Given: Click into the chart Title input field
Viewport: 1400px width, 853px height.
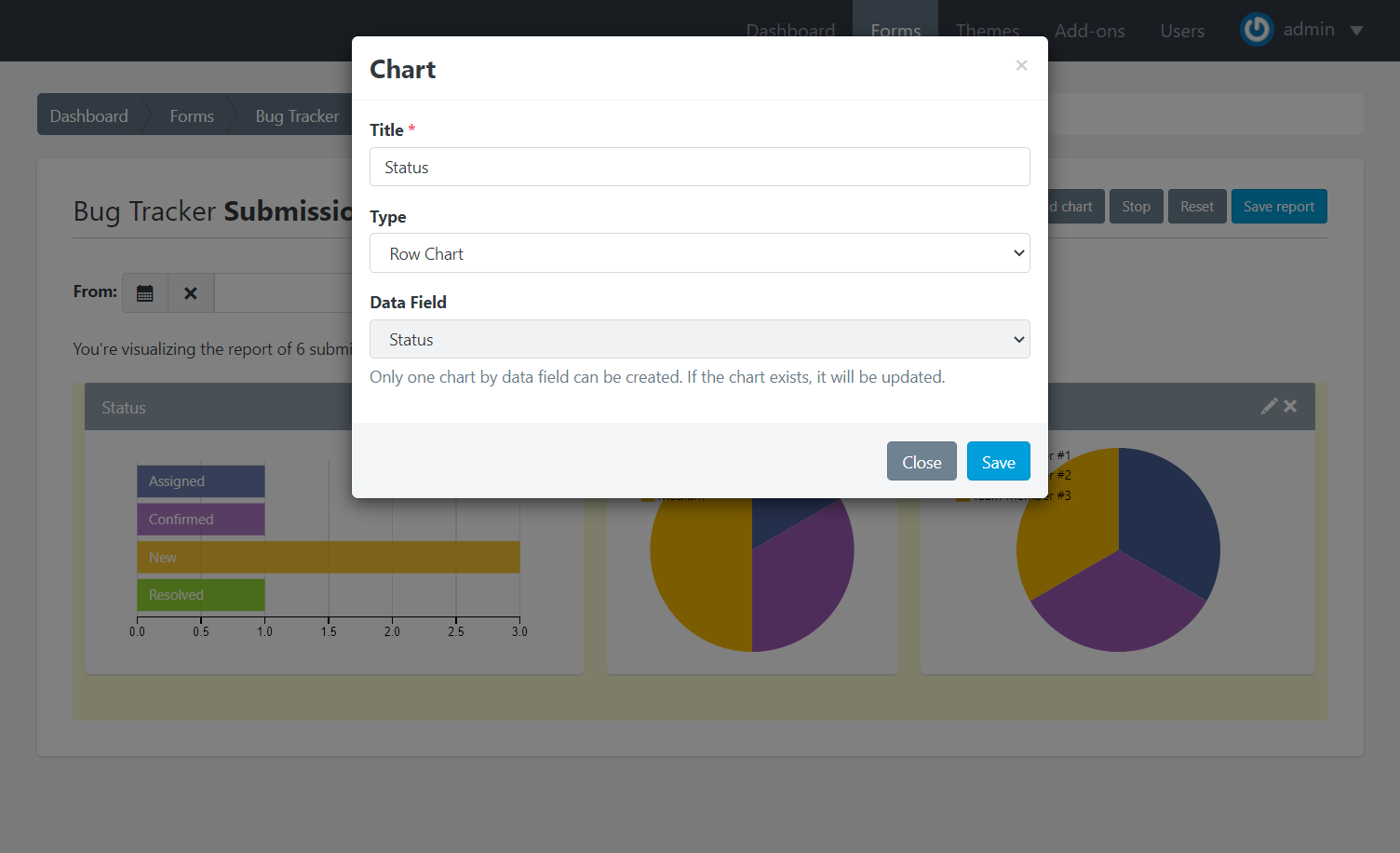Looking at the screenshot, I should (x=699, y=168).
